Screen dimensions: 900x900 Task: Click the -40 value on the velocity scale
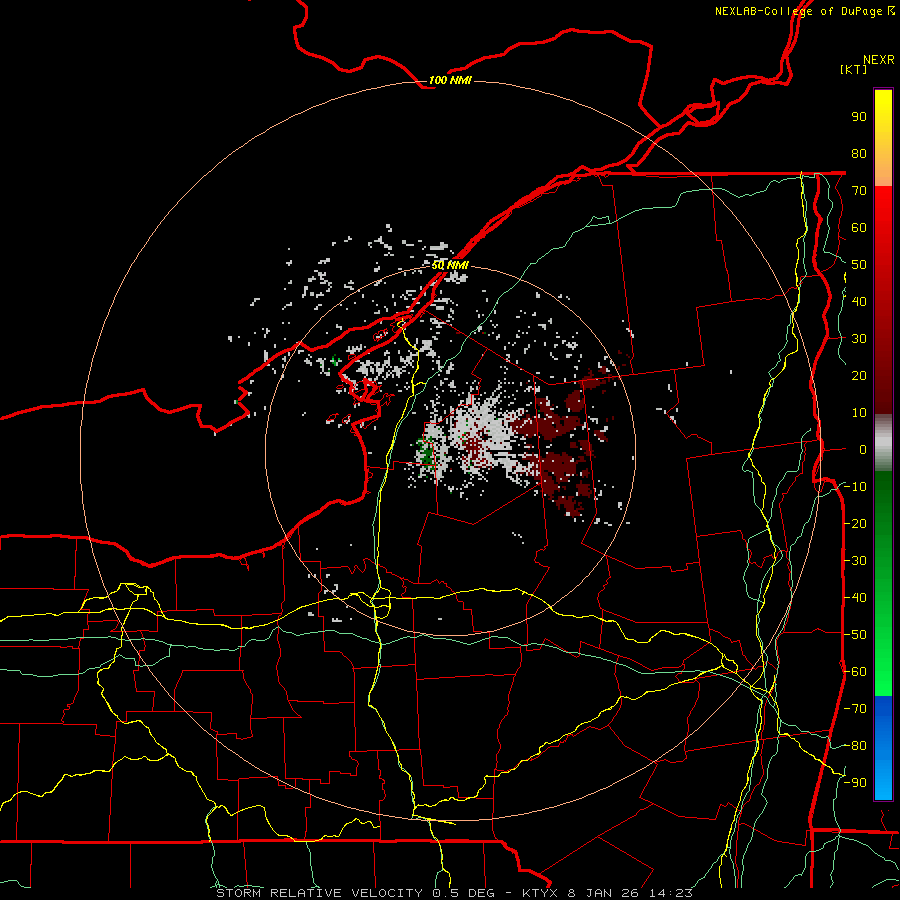tap(855, 598)
